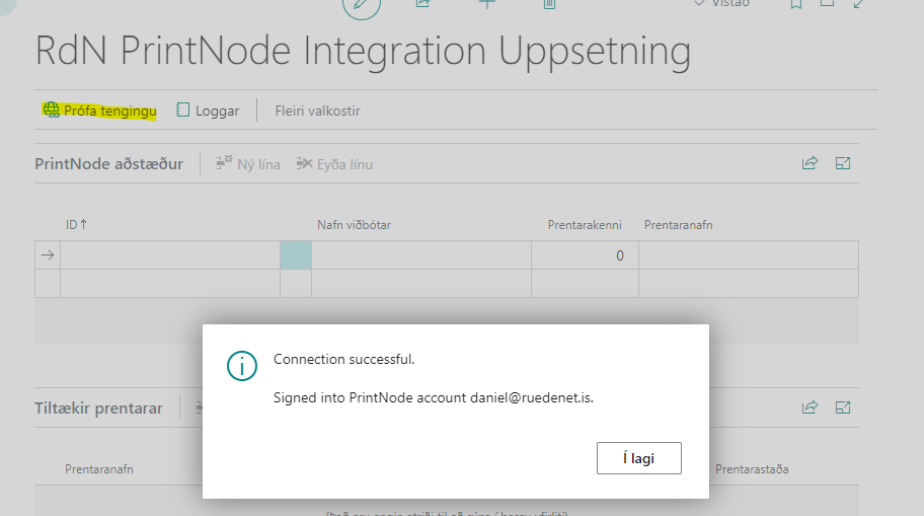Image resolution: width=924 pixels, height=516 pixels.
Task: Share the PrintNode aðstæður list
Action: [x=810, y=163]
